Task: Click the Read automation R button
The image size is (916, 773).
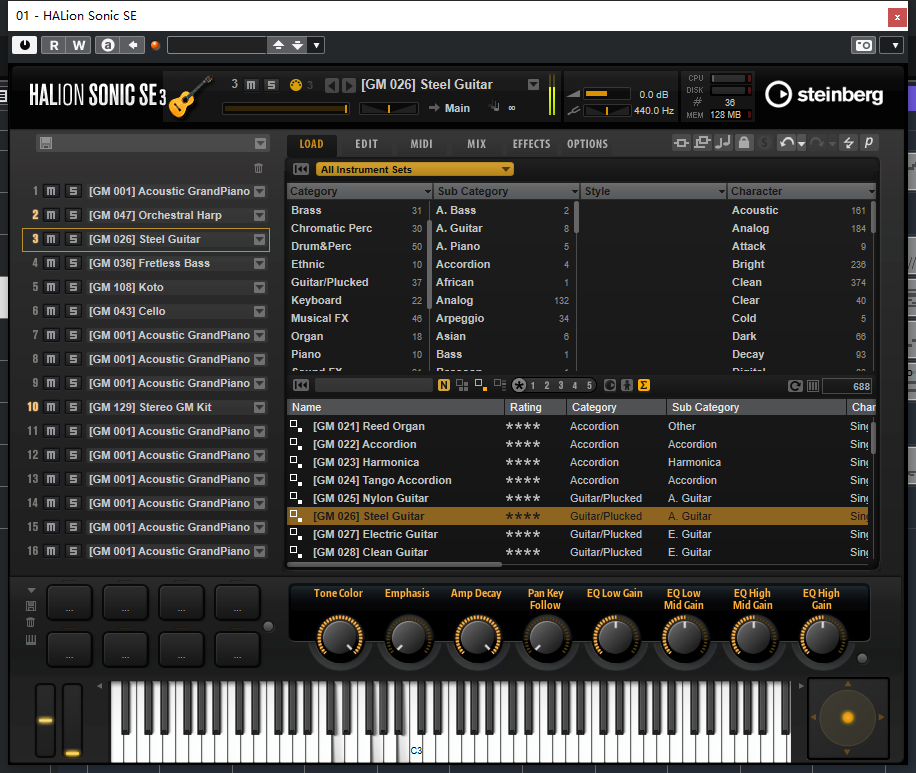Action: click(54, 45)
